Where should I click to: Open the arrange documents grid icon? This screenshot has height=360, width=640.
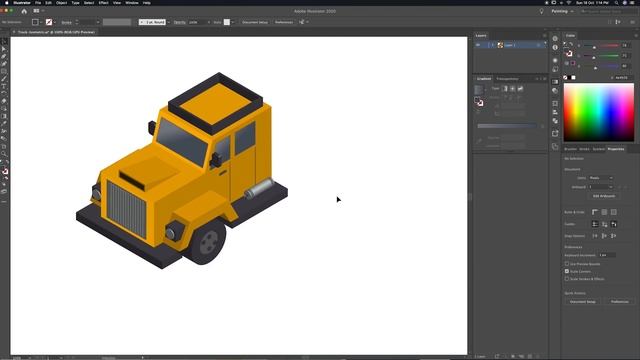(36, 11)
